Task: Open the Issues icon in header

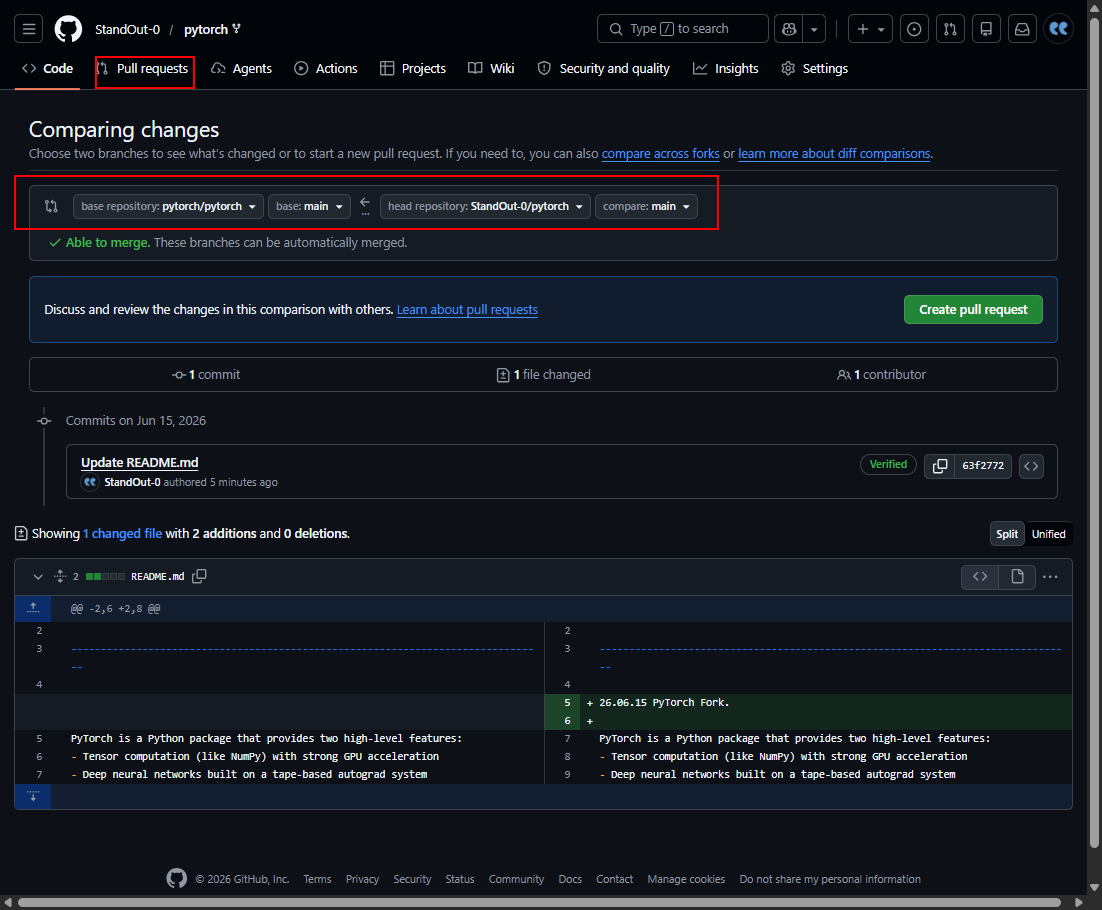Action: (914, 29)
